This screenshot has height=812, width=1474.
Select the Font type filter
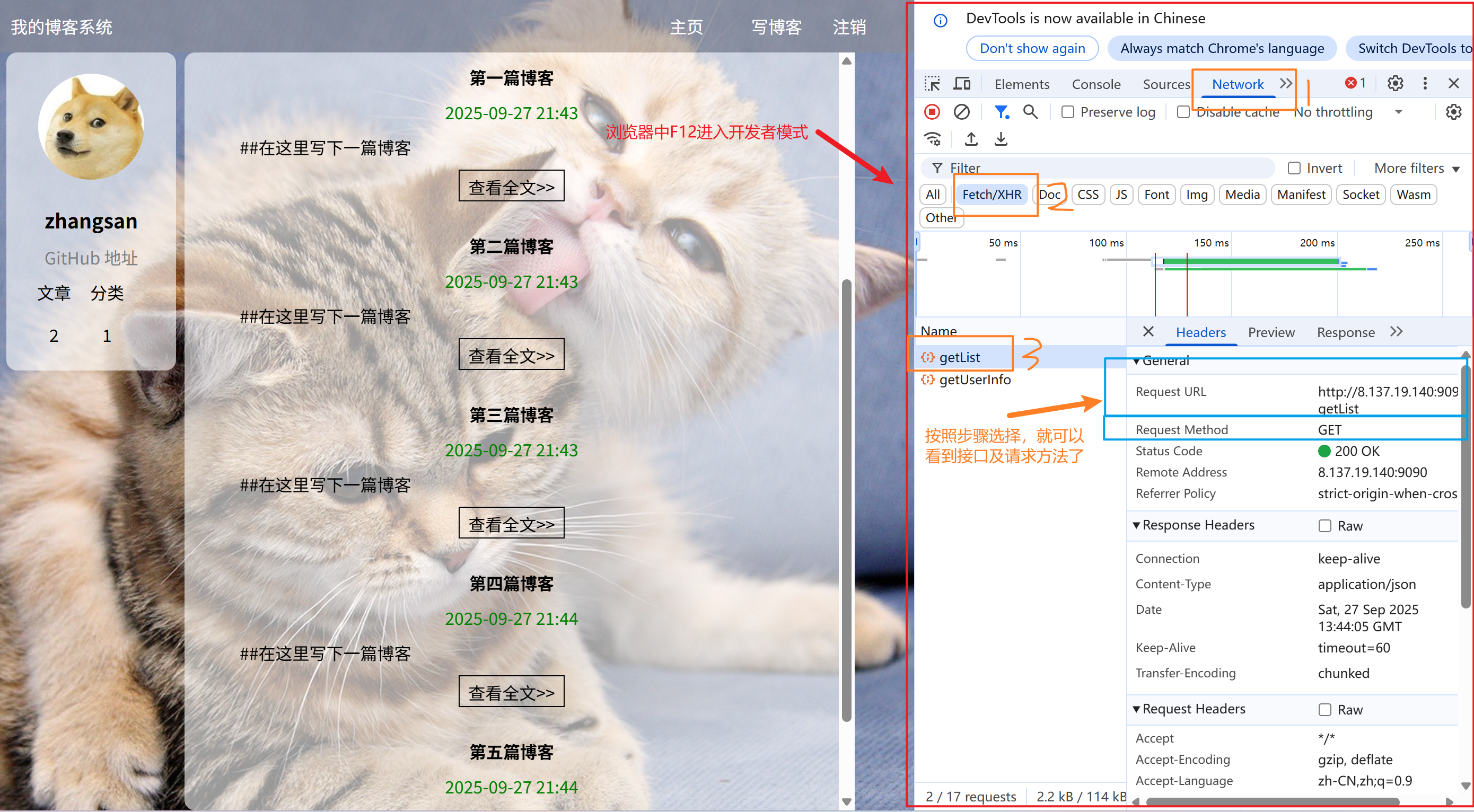[x=1156, y=195]
